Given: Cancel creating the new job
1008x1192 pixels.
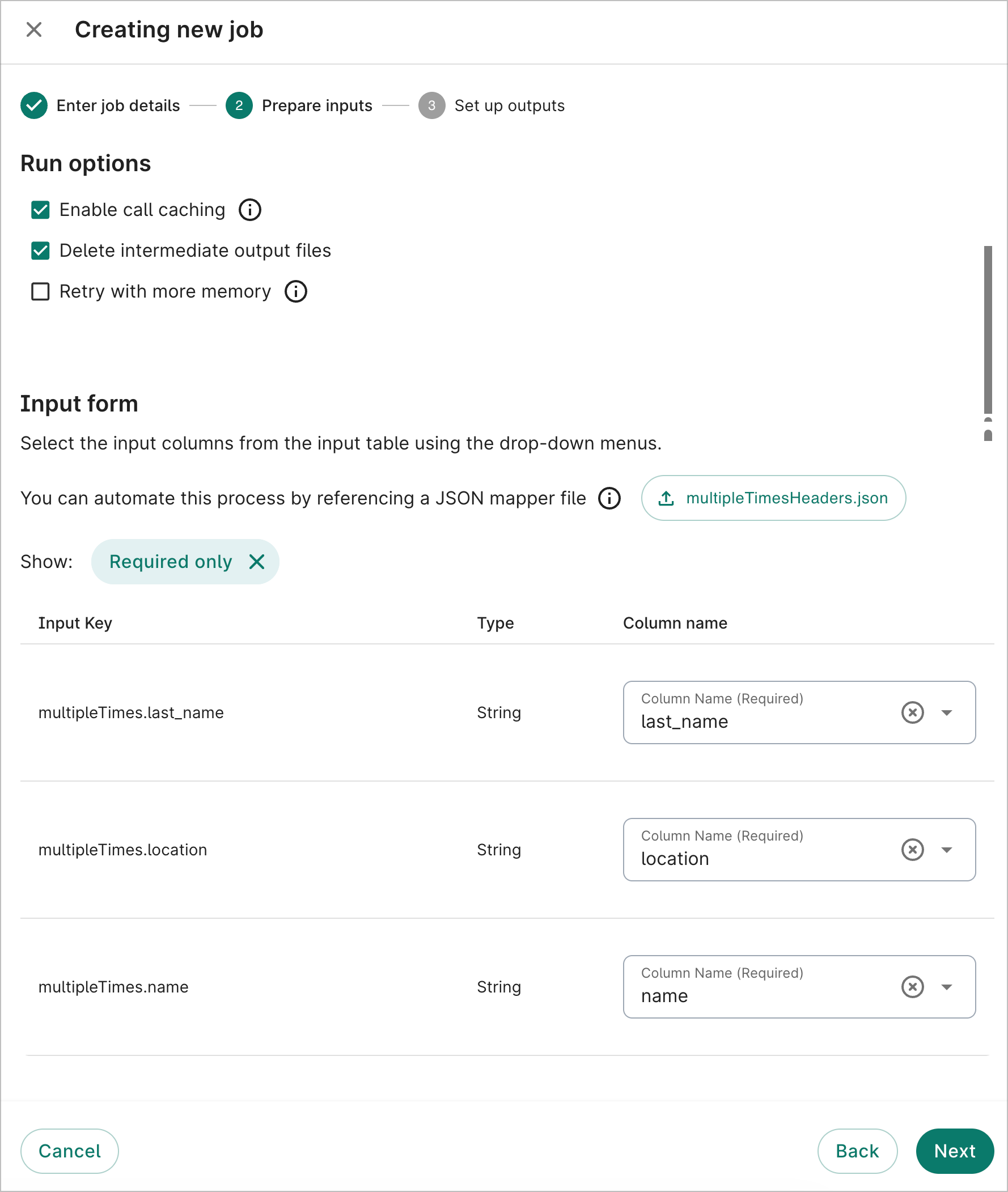Looking at the screenshot, I should (x=69, y=1151).
